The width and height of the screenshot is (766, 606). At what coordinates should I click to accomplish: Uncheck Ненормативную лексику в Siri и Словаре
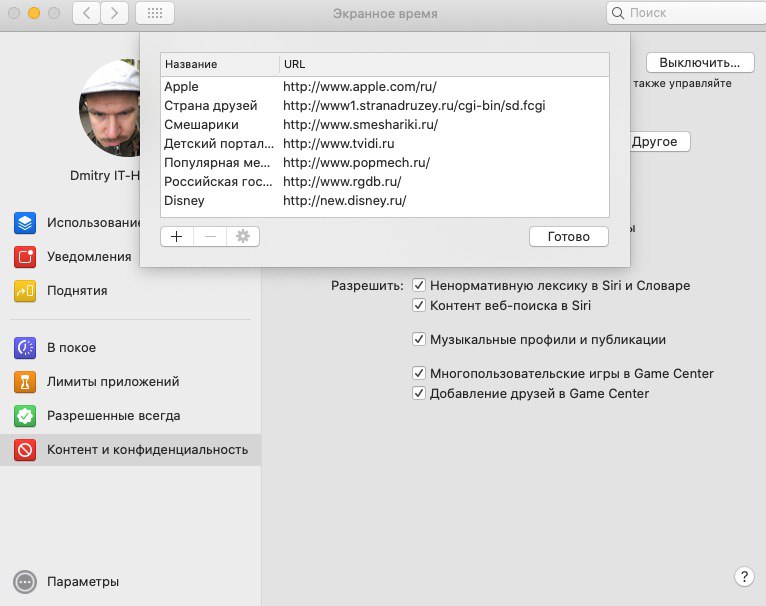point(419,285)
